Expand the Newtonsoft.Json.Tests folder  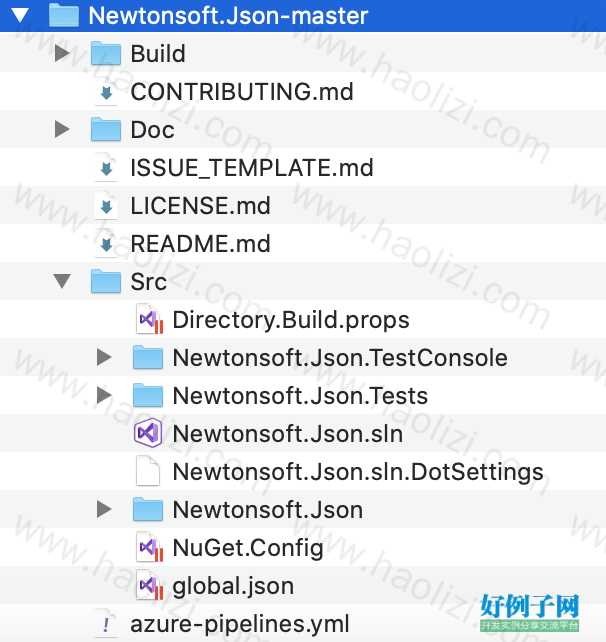104,395
